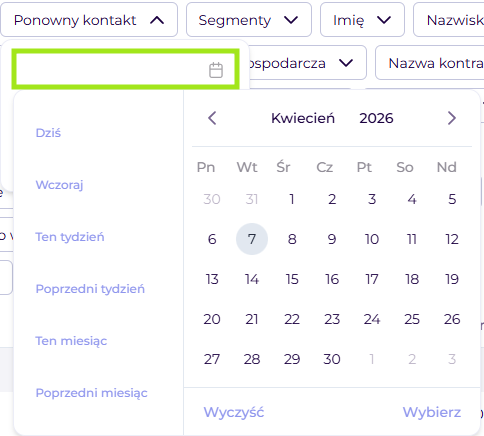Open the Imię filter dropdown
The image size is (484, 436).
(362, 20)
